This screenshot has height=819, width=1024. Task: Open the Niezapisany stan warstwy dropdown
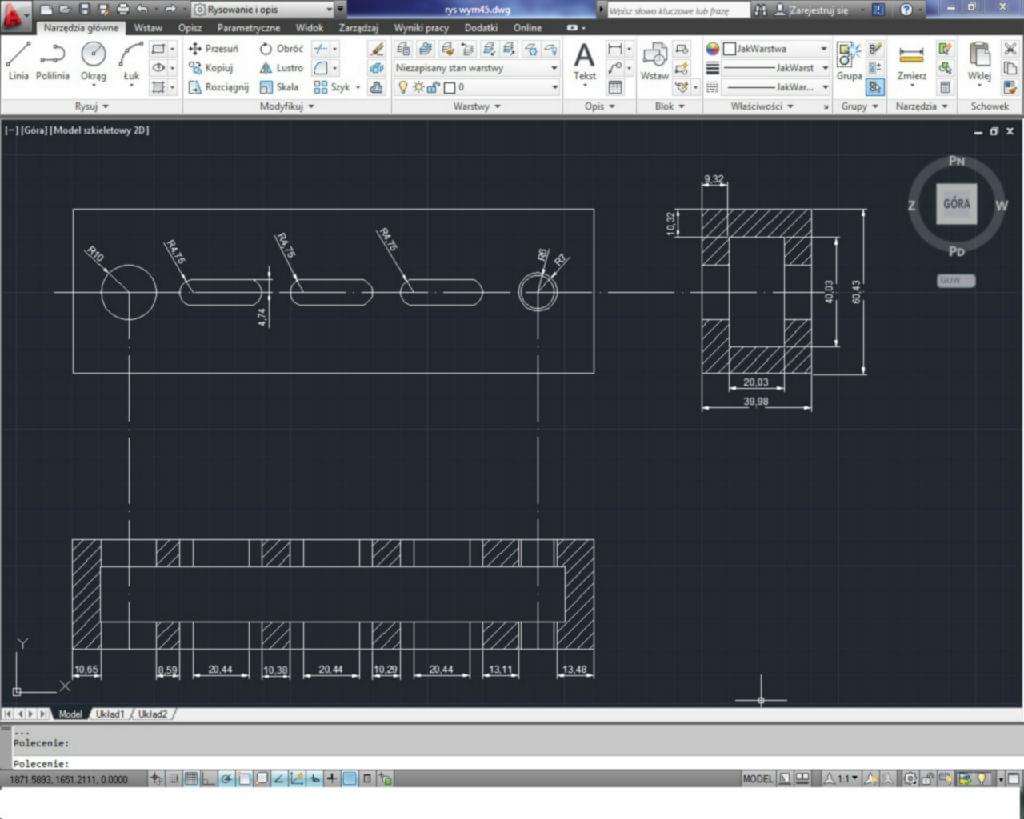point(476,67)
